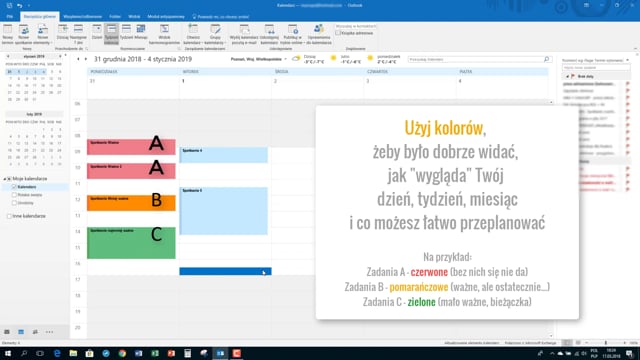The height and width of the screenshot is (360, 640).
Task: Switch to the full Tydzień week view
Action: [127, 33]
